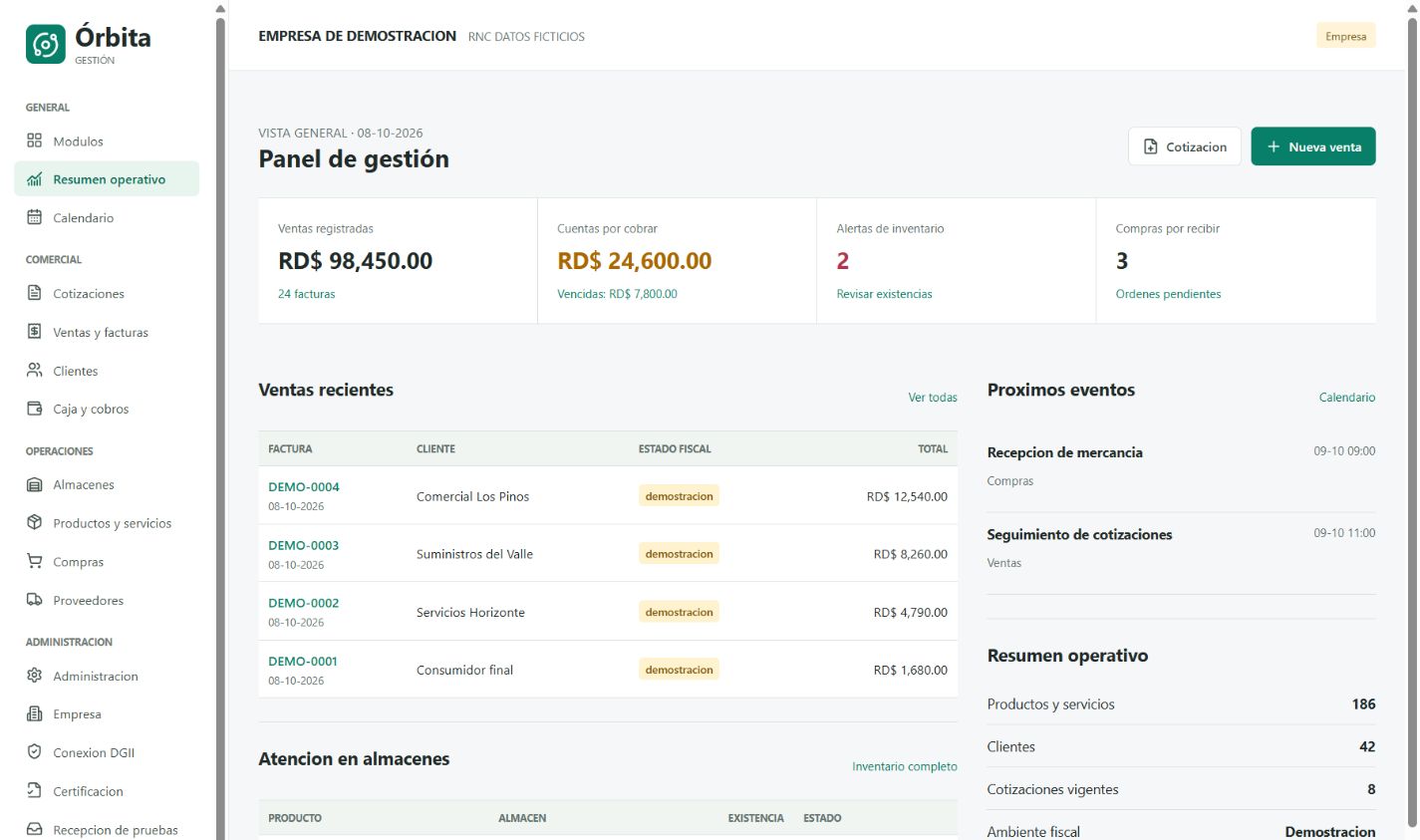Open invoice DEMO-0001

point(303,661)
